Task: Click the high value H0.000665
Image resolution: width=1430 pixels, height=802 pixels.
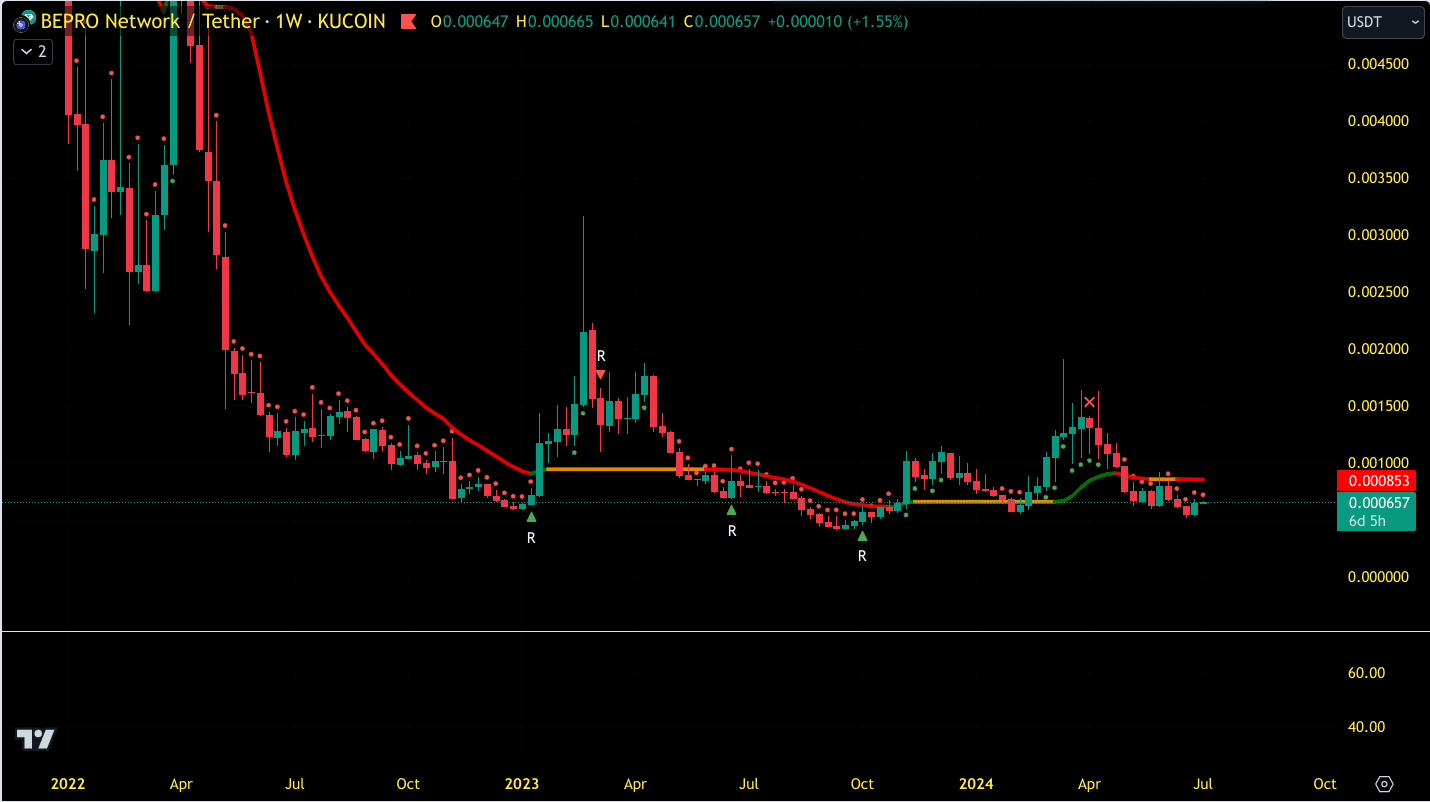Action: click(555, 21)
